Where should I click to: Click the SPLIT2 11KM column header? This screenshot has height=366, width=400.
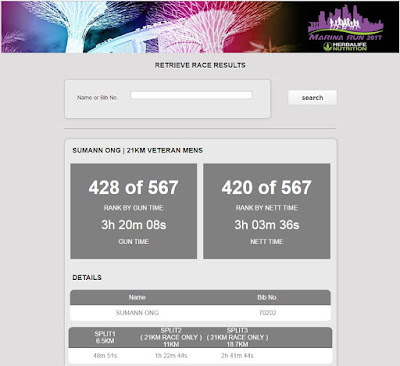(x=171, y=337)
